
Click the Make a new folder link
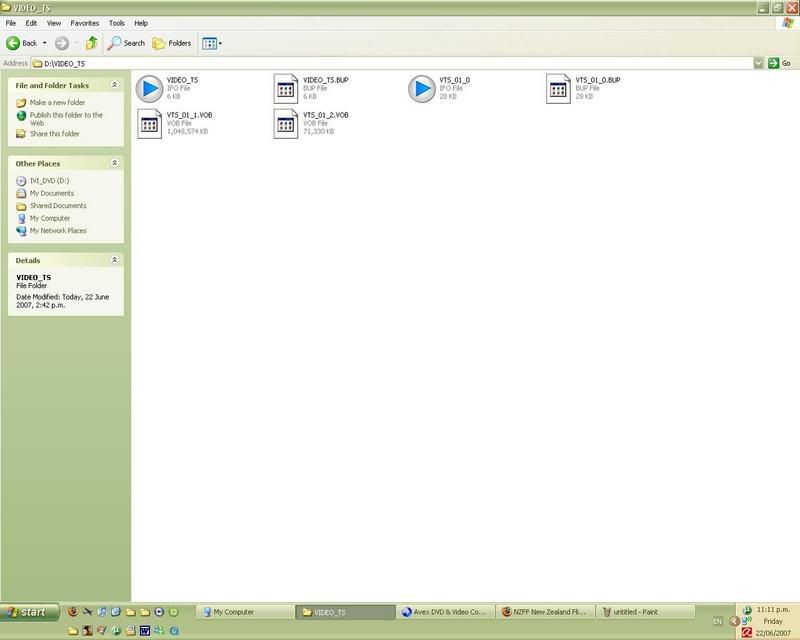pos(57,103)
